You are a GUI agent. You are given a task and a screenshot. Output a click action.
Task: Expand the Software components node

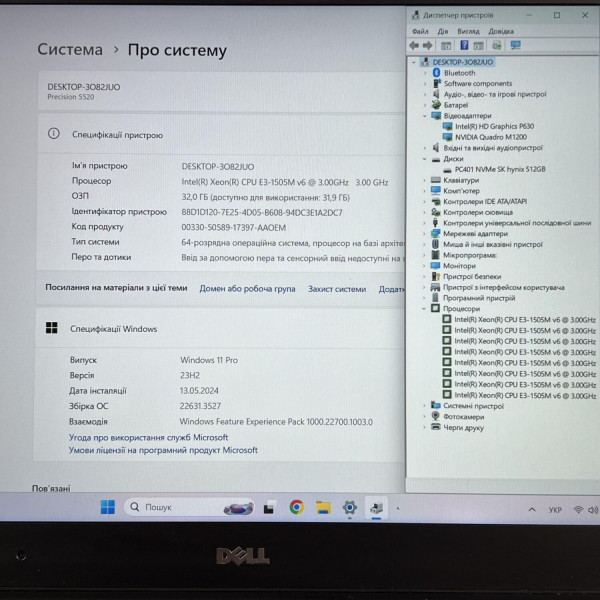point(425,83)
